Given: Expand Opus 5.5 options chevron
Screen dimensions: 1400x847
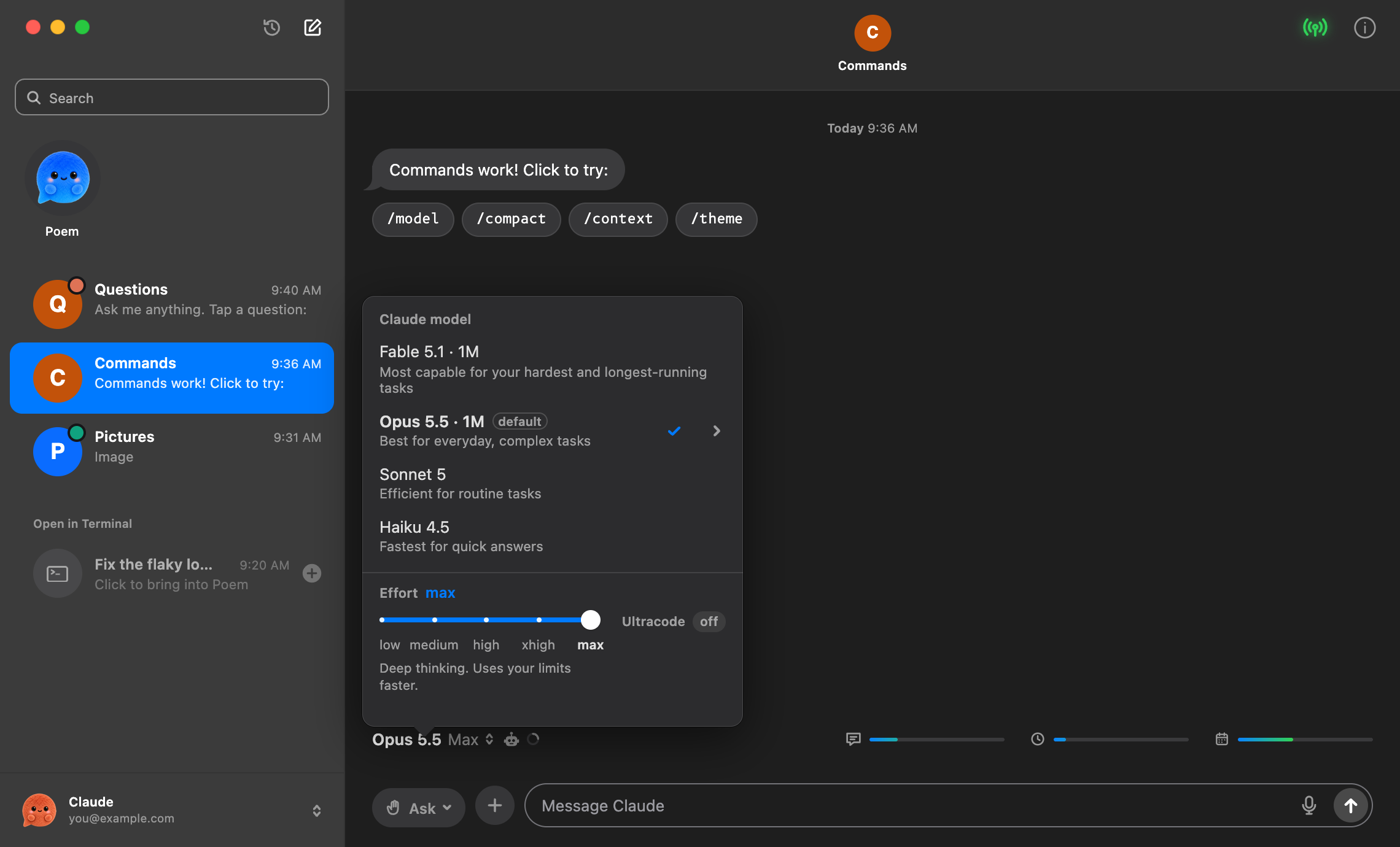Looking at the screenshot, I should (716, 431).
